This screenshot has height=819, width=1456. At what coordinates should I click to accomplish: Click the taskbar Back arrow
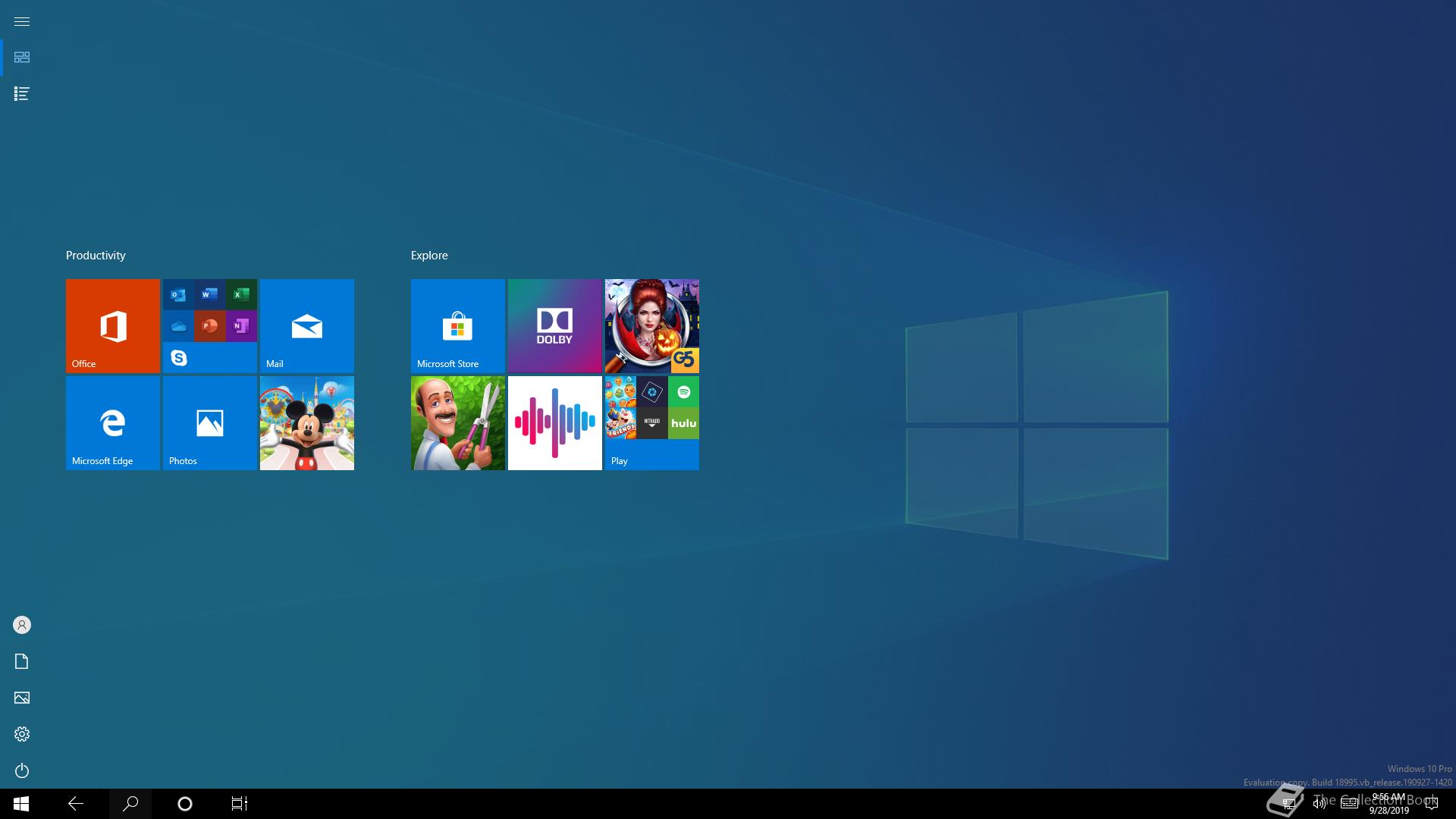click(76, 804)
